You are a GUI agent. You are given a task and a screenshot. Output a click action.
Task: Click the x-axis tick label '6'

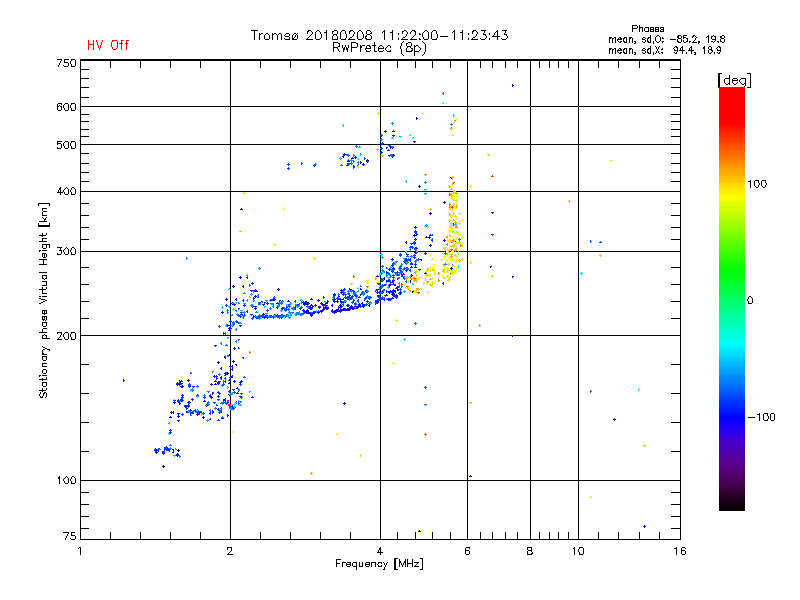pos(467,551)
